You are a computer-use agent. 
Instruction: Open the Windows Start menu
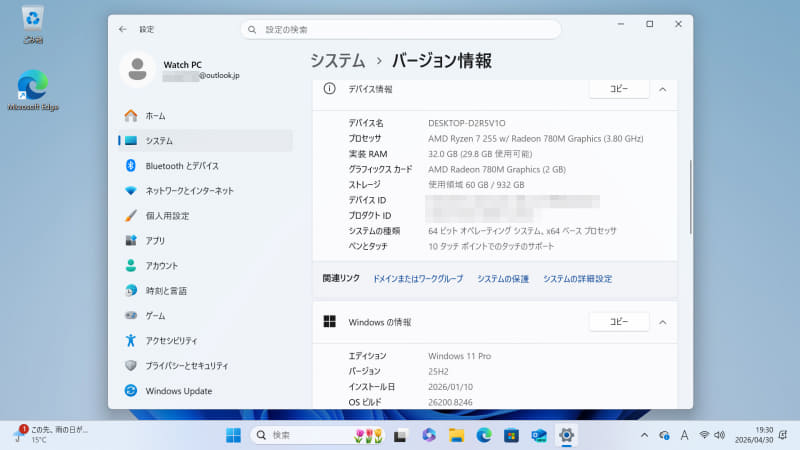pyautogui.click(x=233, y=435)
